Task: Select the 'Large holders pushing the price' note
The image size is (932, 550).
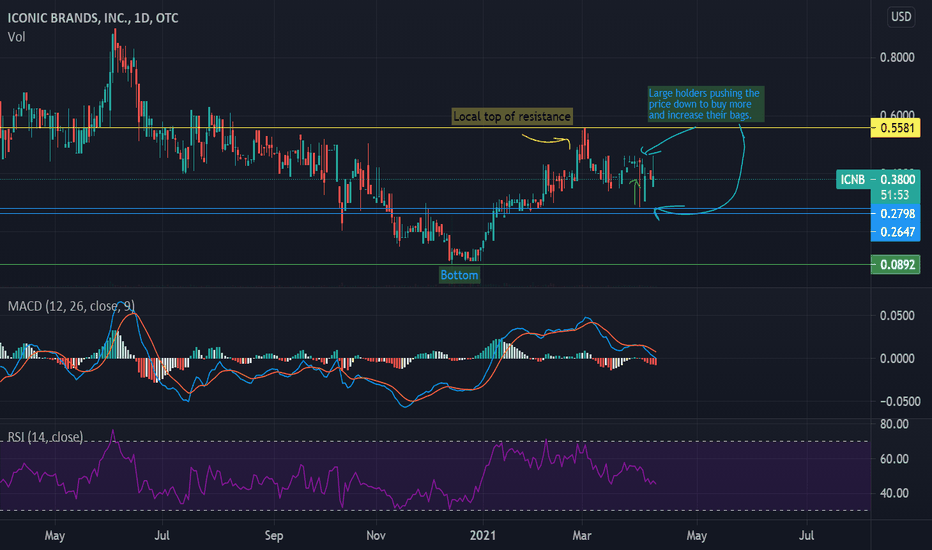Action: point(706,104)
